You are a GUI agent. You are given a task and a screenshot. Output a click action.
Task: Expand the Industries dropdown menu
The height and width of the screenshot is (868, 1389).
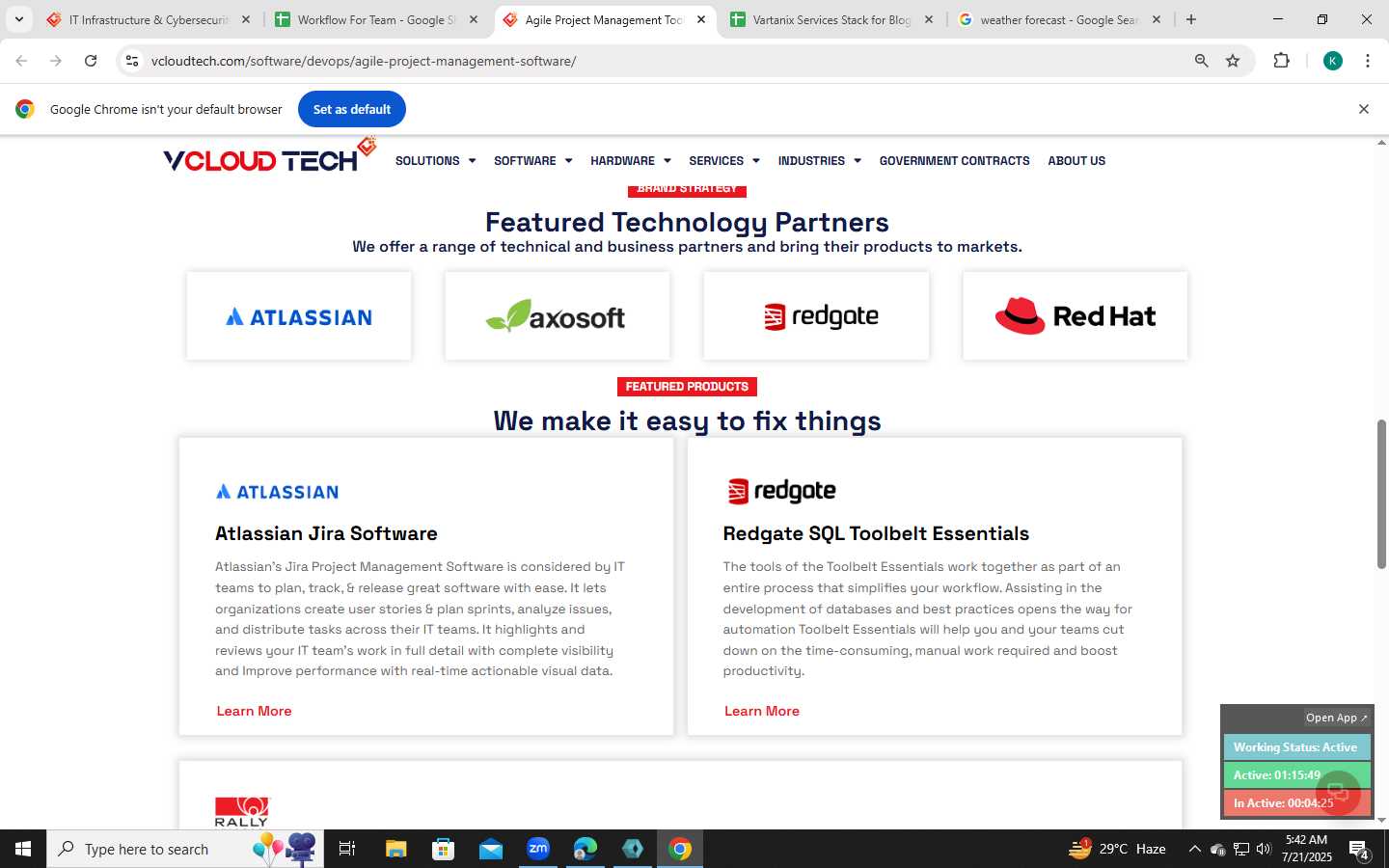click(819, 161)
